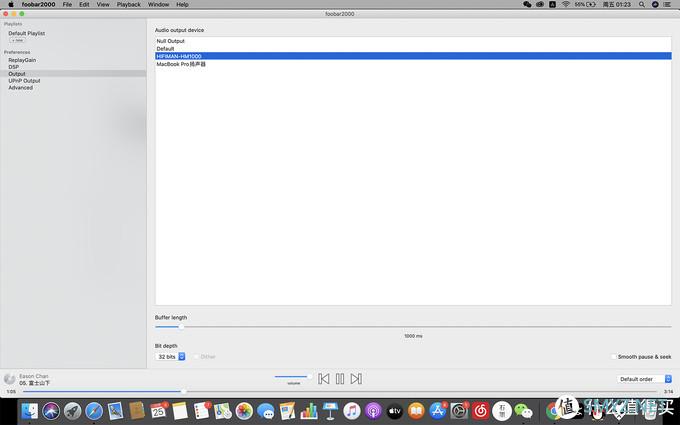Open Spotlight search magnifier
Viewport: 680px width, 425px height.
(641, 4)
